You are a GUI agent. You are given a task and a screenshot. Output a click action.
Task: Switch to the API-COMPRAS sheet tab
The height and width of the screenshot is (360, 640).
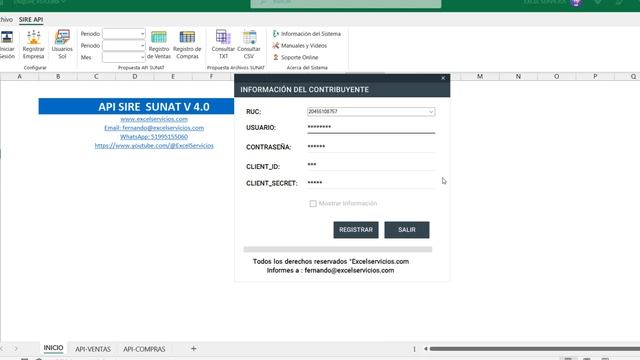point(144,349)
